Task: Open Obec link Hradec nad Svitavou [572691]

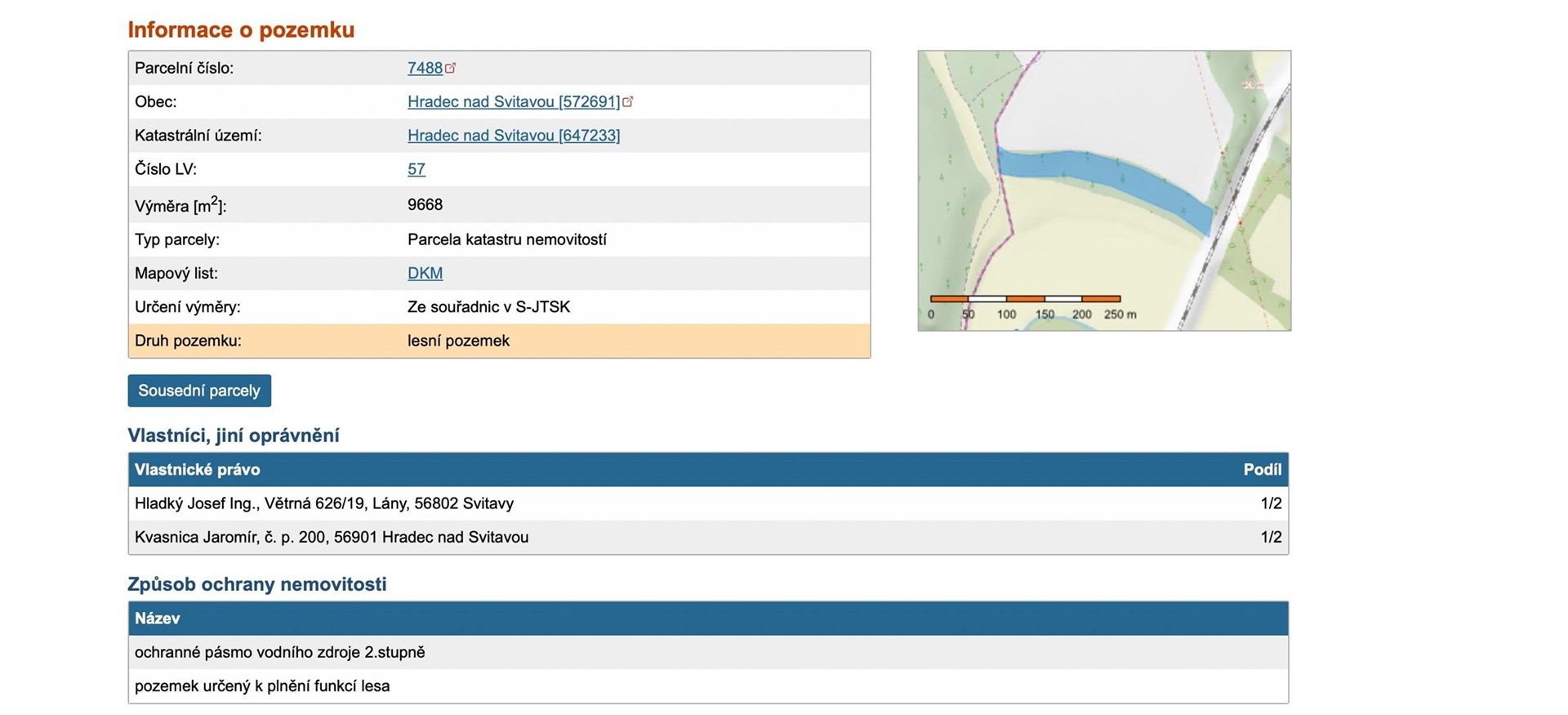Action: 513,101
